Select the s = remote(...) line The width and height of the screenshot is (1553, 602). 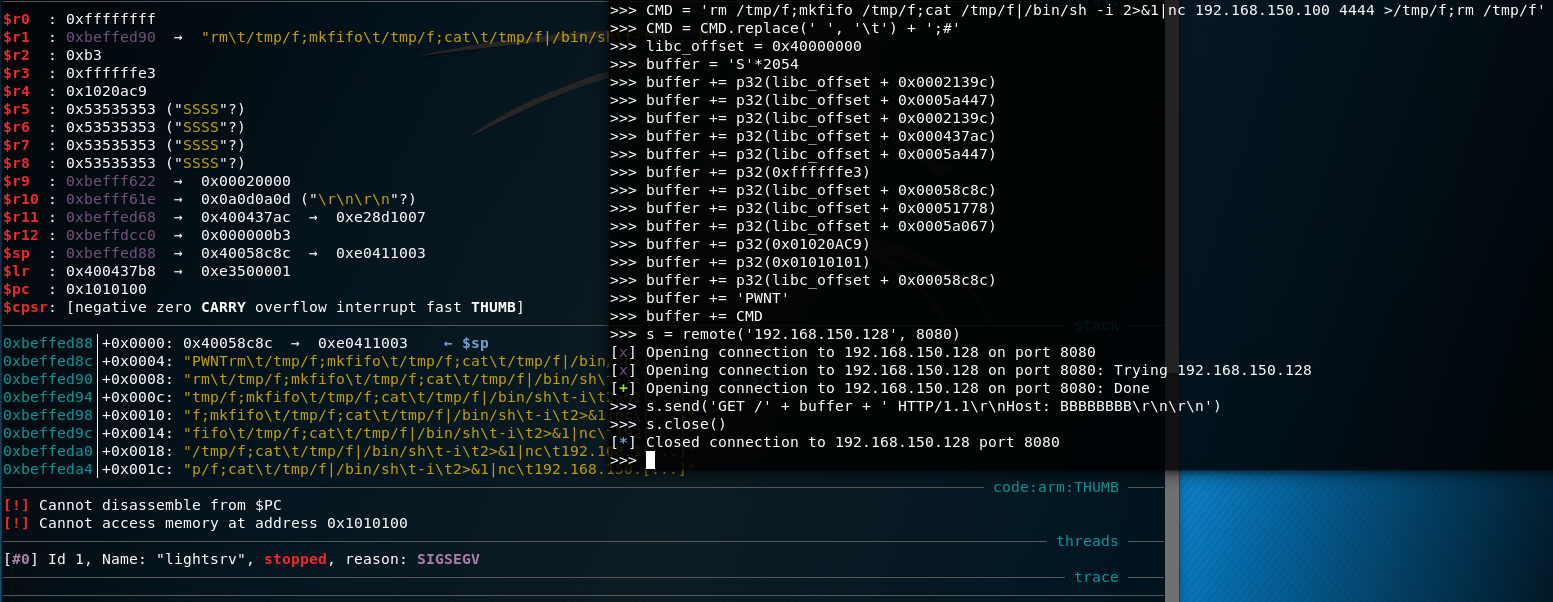(785, 334)
